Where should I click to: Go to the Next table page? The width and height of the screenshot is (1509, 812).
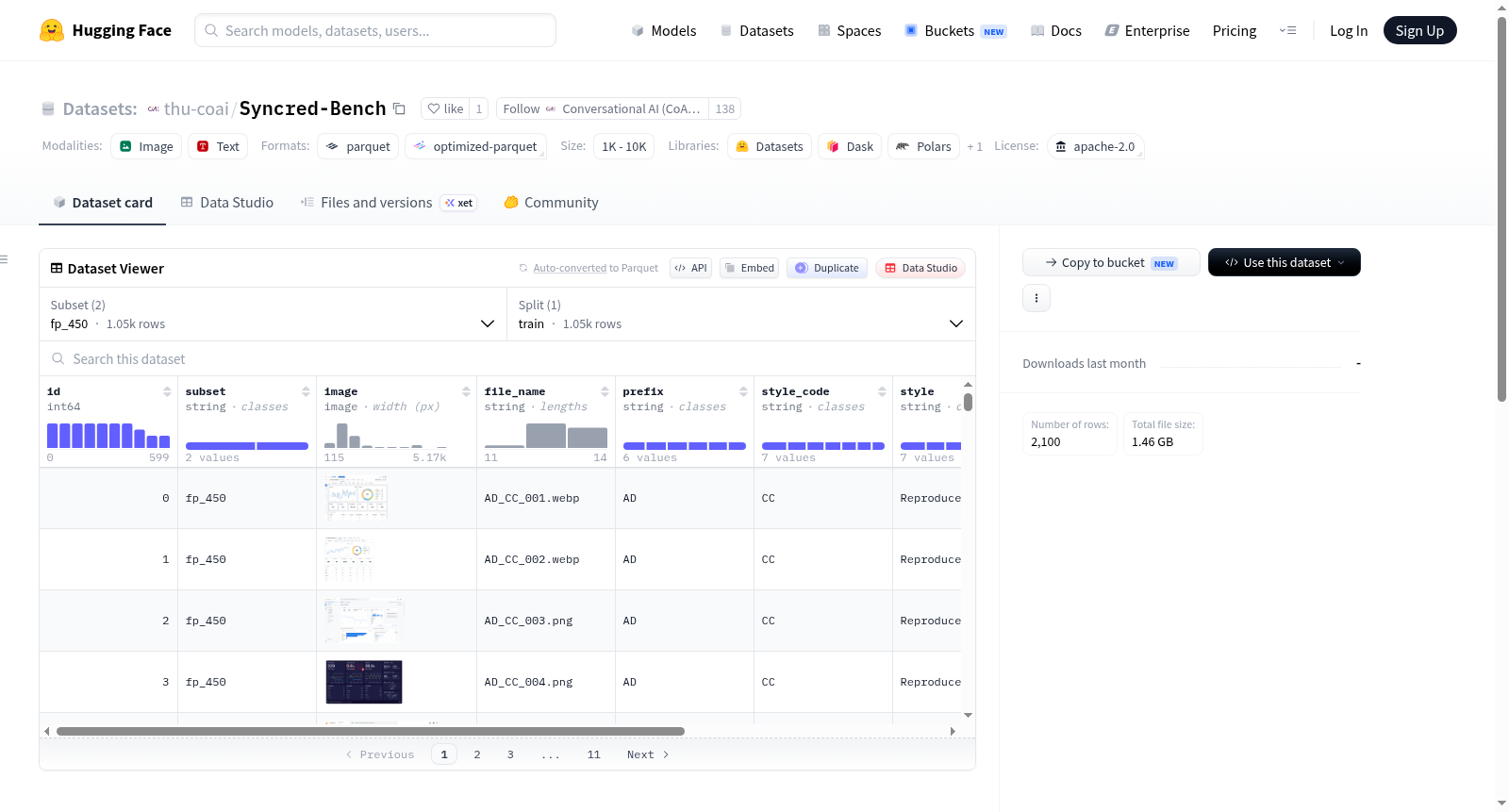[x=648, y=754]
